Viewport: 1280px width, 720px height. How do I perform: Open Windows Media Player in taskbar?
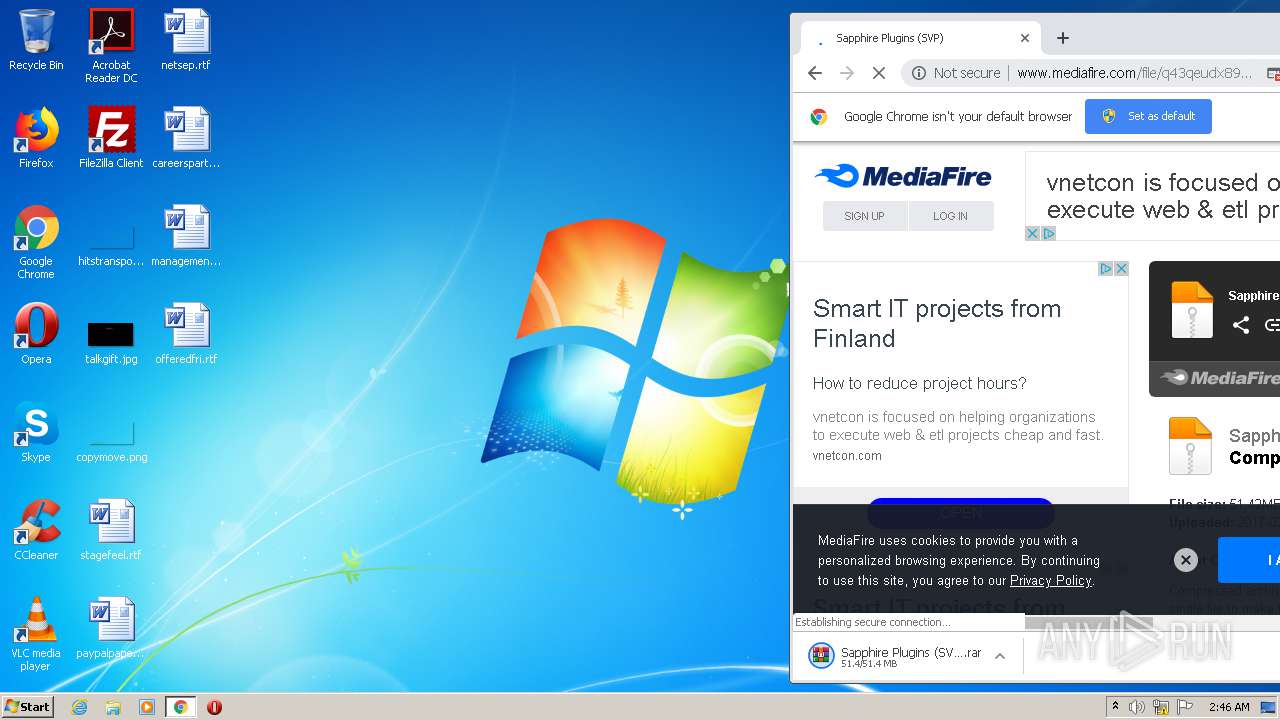[147, 707]
